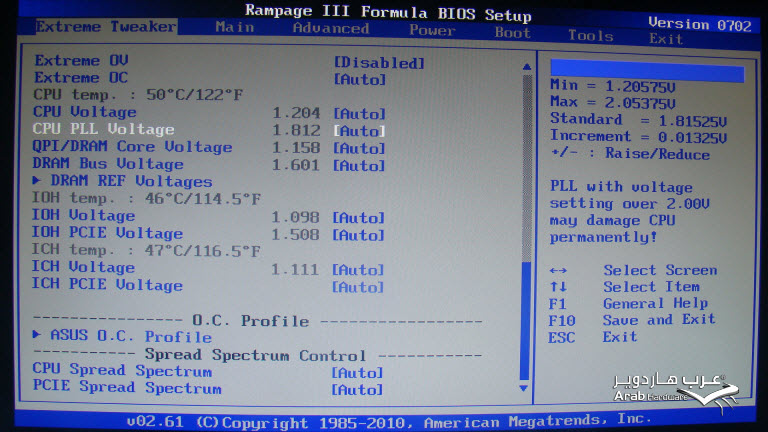Click the 1.204 CPU voltage reading
Viewport: 768px width, 432px height.
(x=296, y=113)
